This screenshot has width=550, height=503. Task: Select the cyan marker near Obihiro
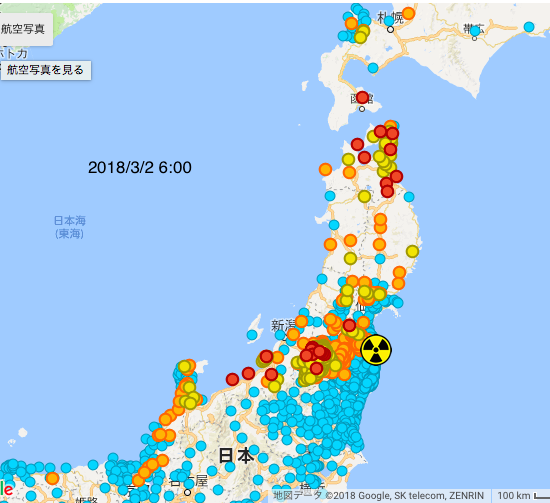pyautogui.click(x=475, y=31)
